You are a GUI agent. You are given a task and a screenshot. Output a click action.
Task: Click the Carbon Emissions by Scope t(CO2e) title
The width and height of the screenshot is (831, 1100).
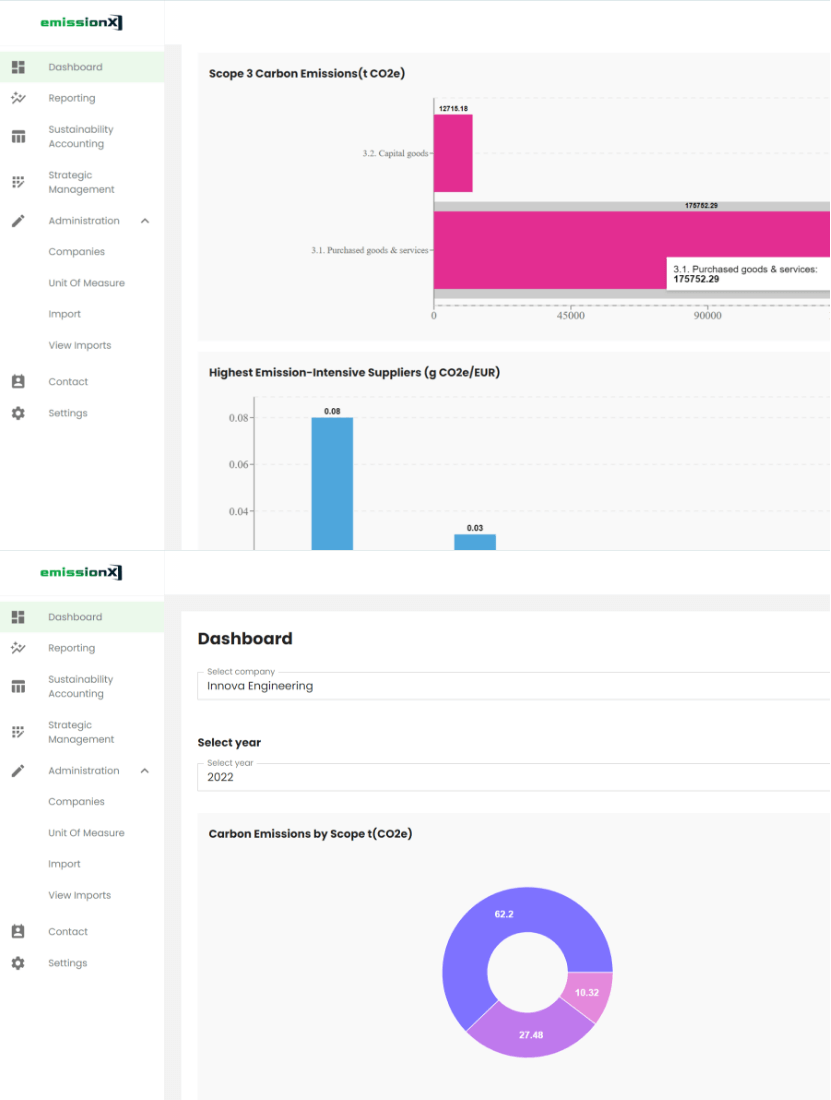[310, 834]
